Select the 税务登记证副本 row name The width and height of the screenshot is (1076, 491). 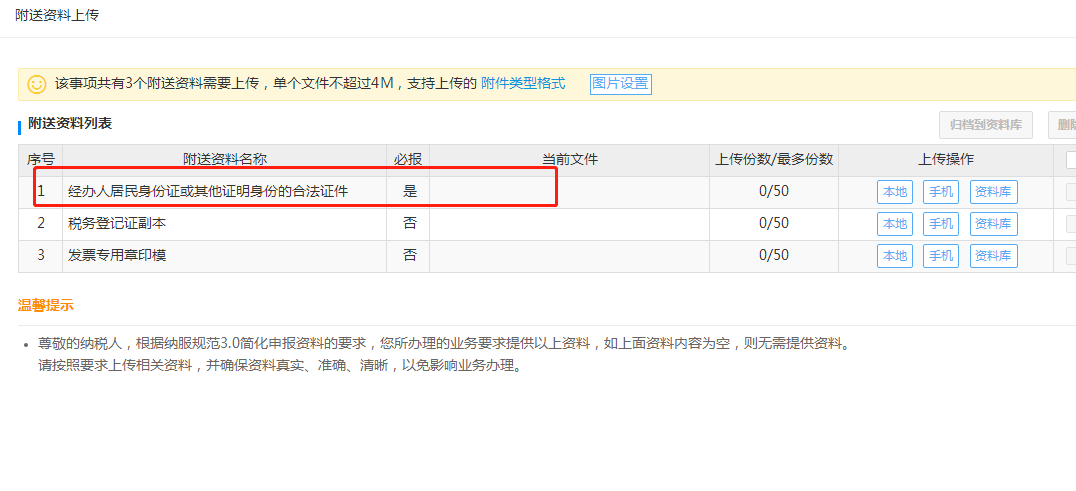[116, 224]
